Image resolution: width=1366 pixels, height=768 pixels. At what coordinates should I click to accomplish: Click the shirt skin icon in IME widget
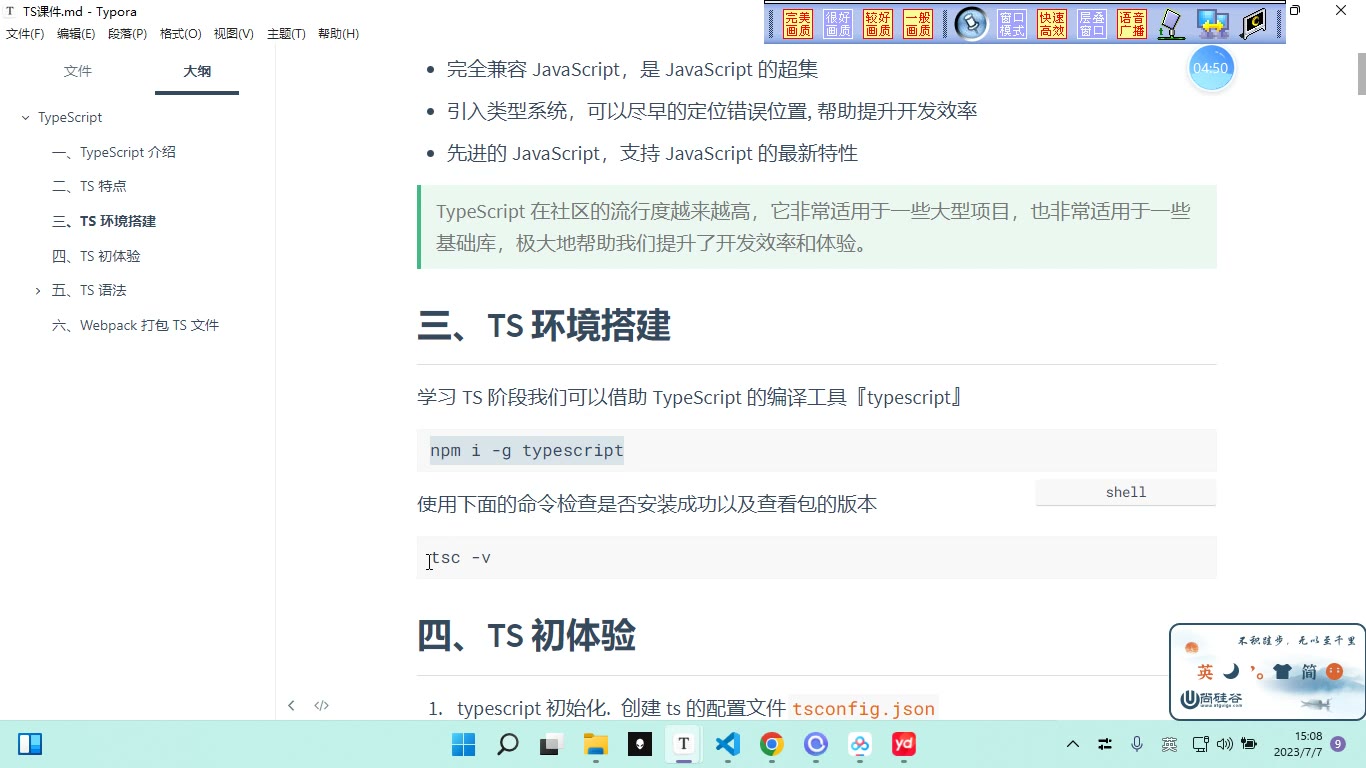1283,672
